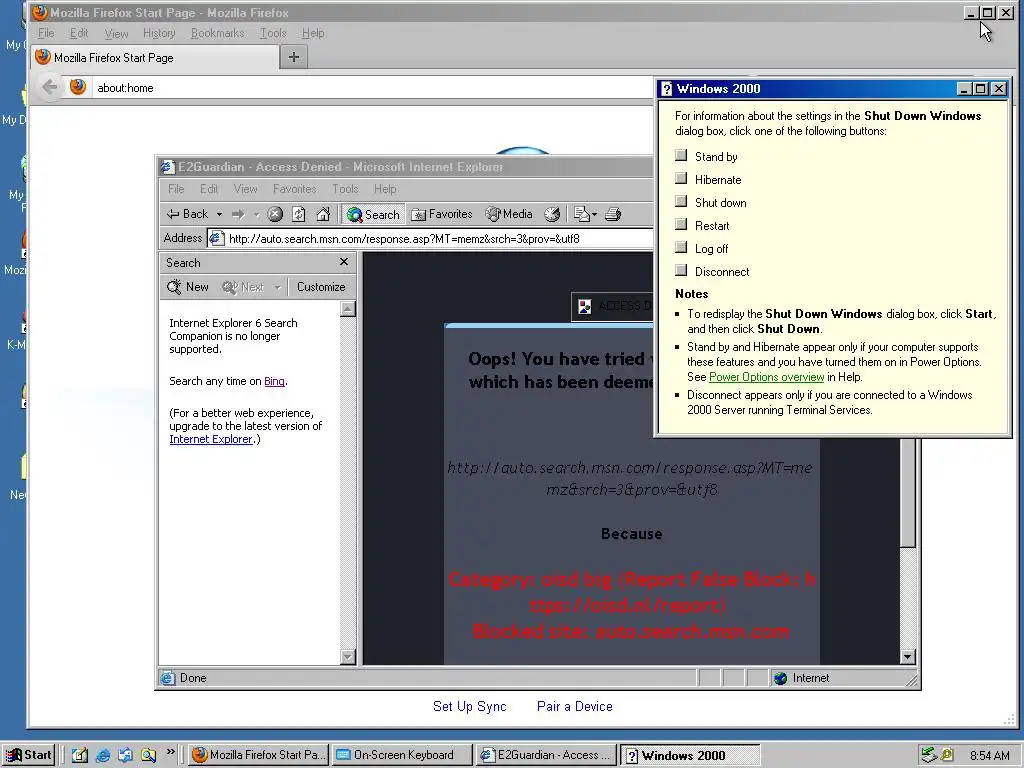Follow the Internet Explorer upgrade link

[x=210, y=439]
